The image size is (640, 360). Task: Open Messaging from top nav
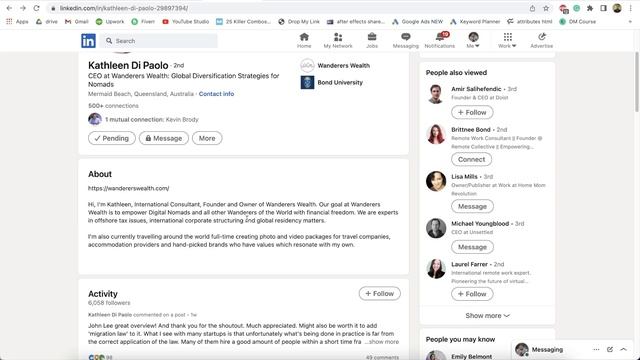(x=405, y=40)
